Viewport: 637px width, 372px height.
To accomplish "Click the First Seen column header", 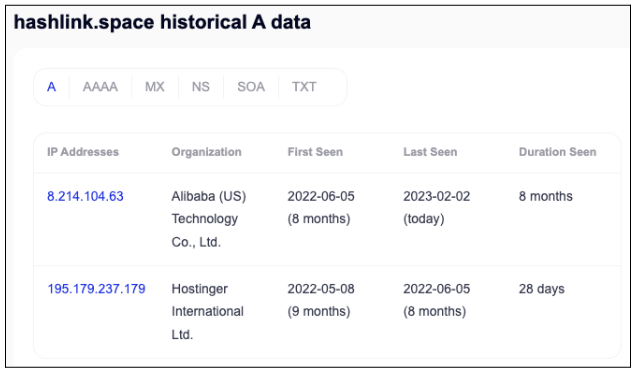I will 315,152.
